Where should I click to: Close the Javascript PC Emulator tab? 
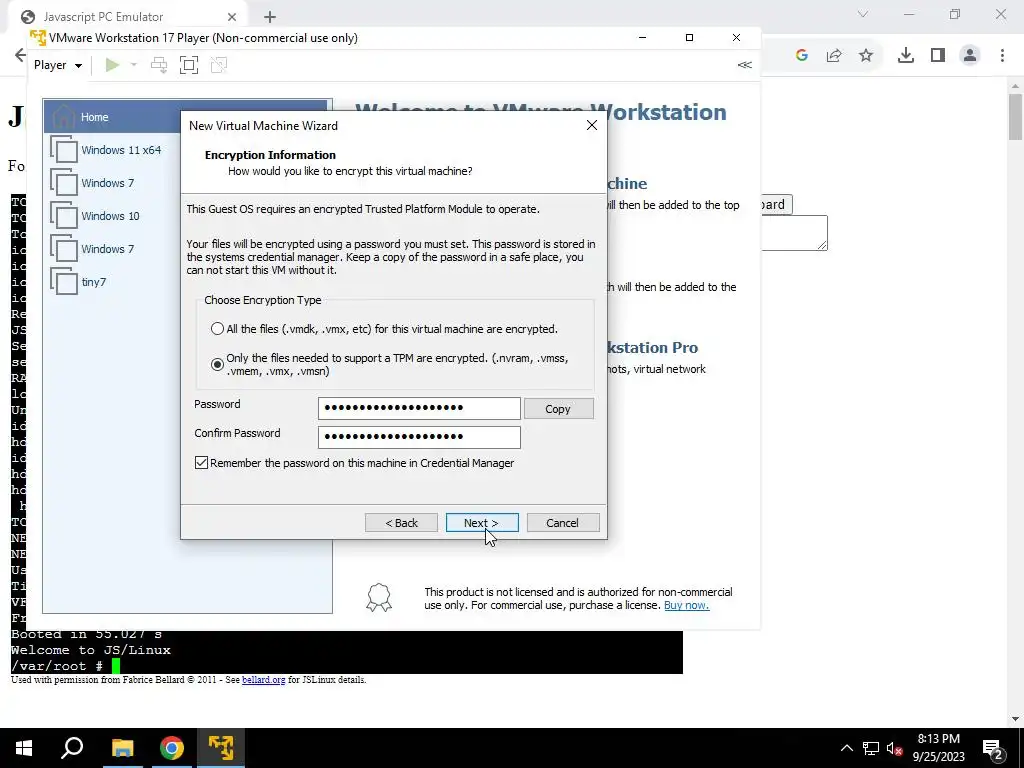(x=232, y=16)
